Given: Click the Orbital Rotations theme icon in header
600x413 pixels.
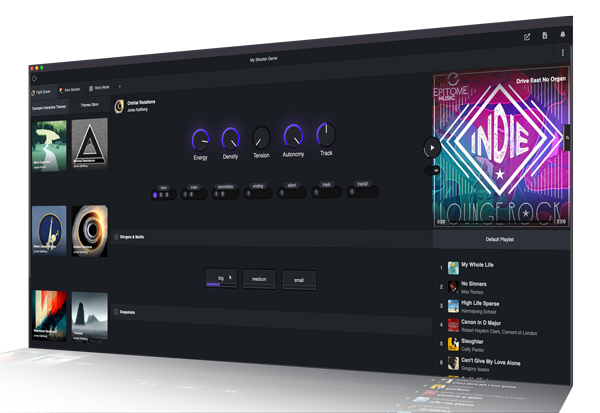Looking at the screenshot, I should click(x=119, y=106).
